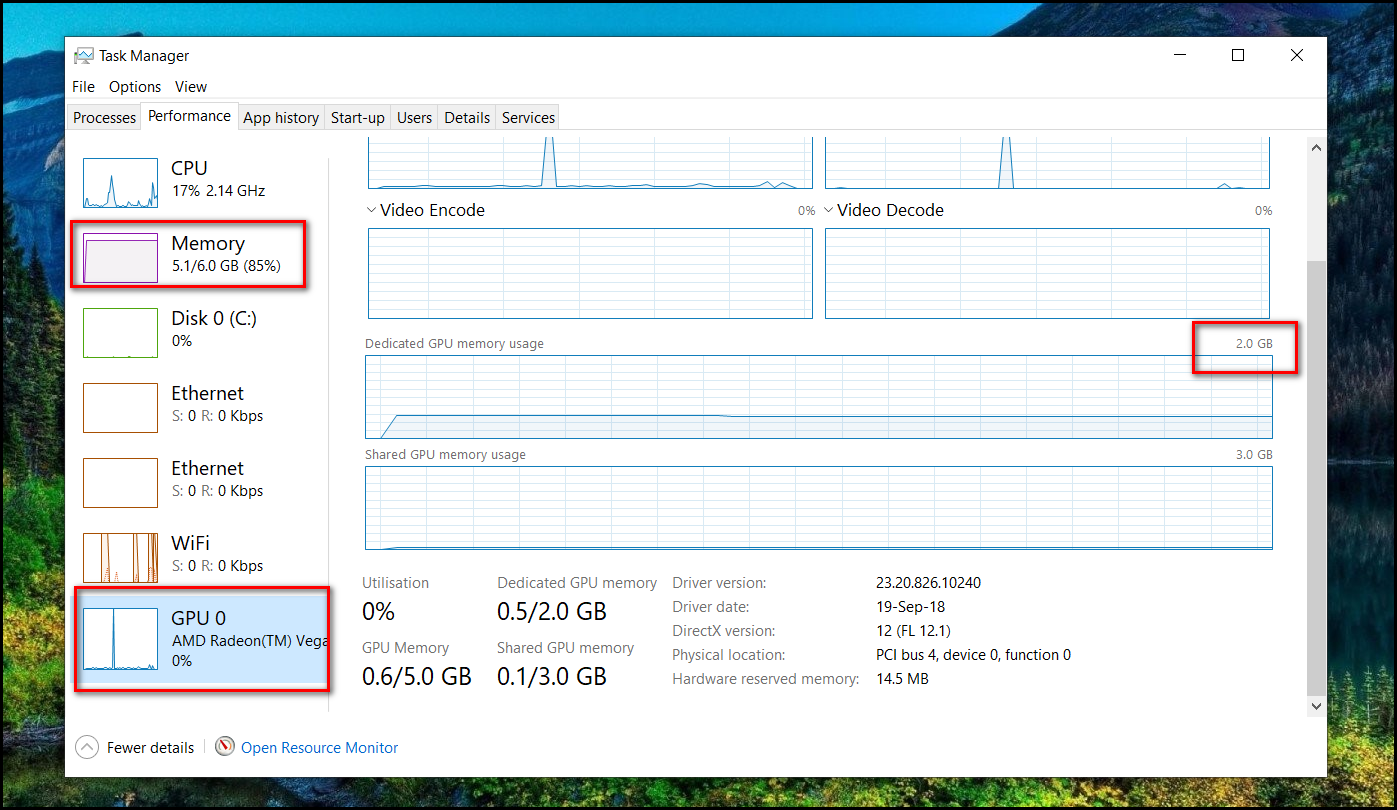The height and width of the screenshot is (810, 1397).
Task: Go to the Start-up tab
Action: 357,118
